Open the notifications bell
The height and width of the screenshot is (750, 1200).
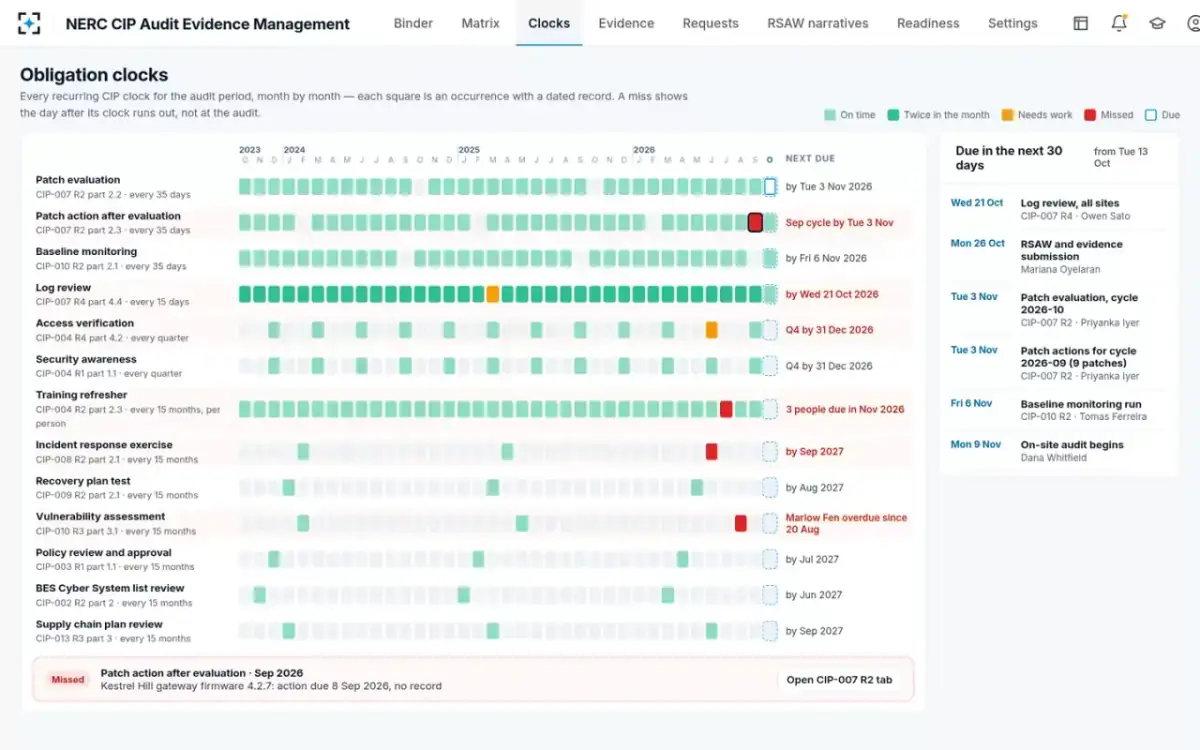[1119, 23]
